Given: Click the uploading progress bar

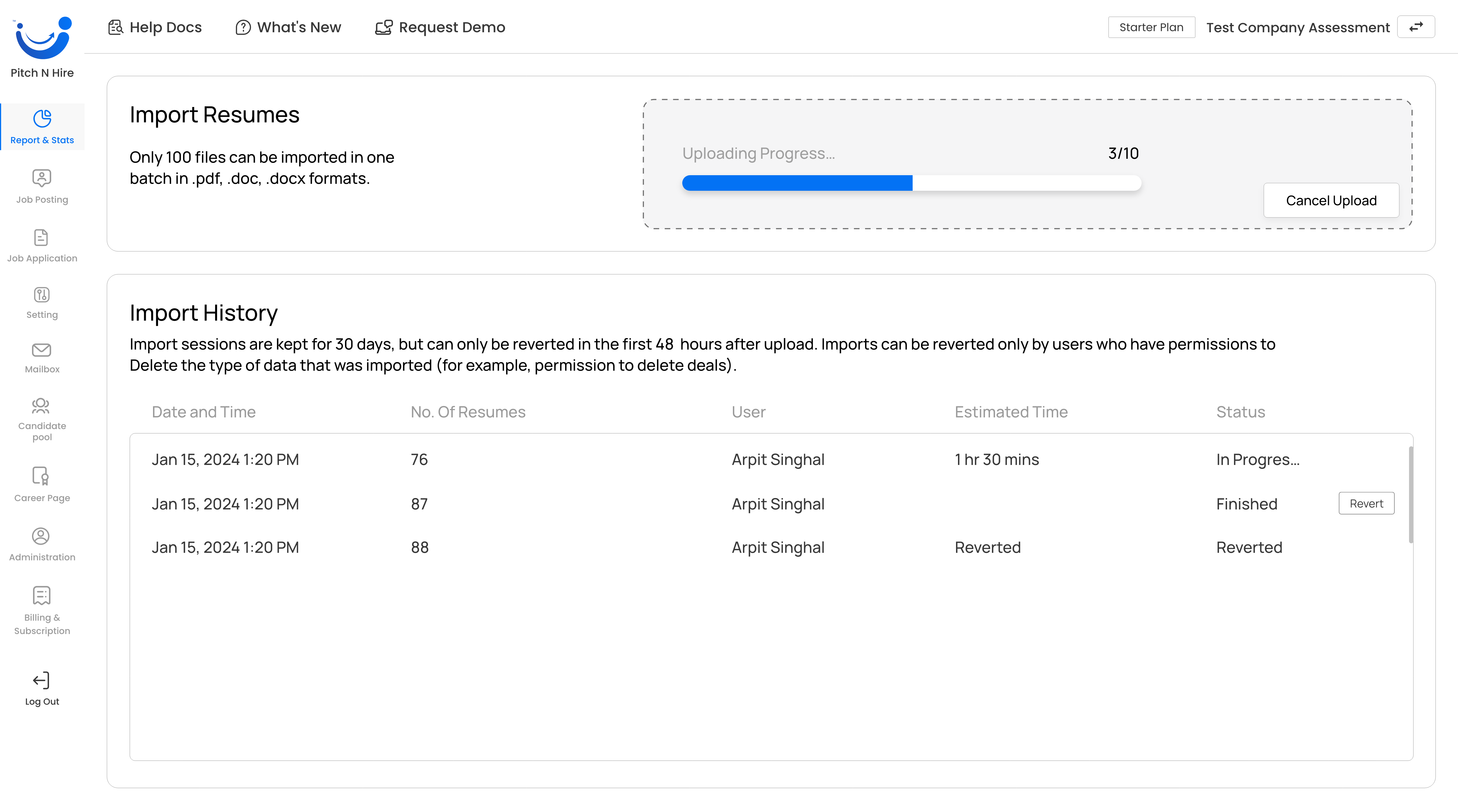Looking at the screenshot, I should pos(911,183).
